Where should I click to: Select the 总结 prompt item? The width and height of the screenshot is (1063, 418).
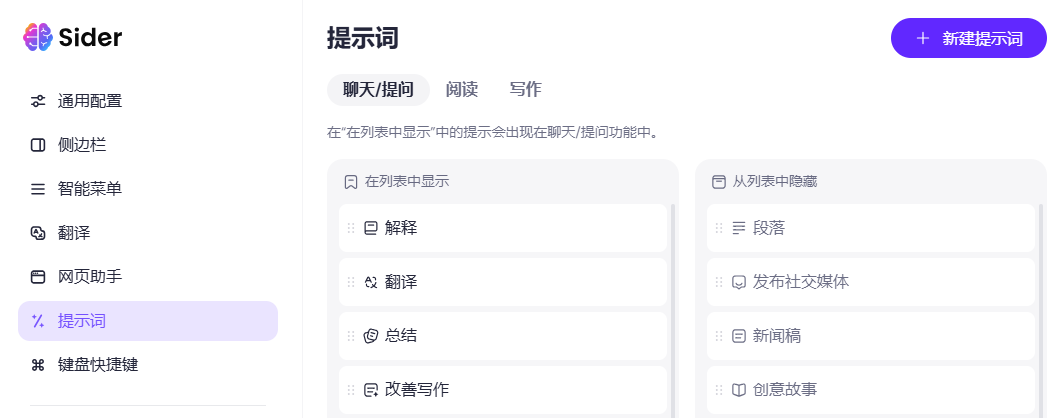[x=401, y=336]
